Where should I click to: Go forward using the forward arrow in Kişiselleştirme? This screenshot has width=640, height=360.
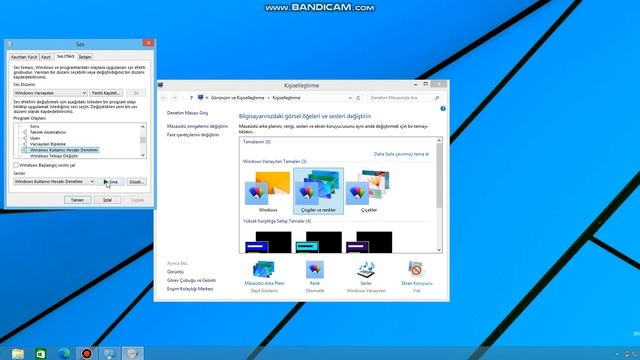[x=175, y=98]
